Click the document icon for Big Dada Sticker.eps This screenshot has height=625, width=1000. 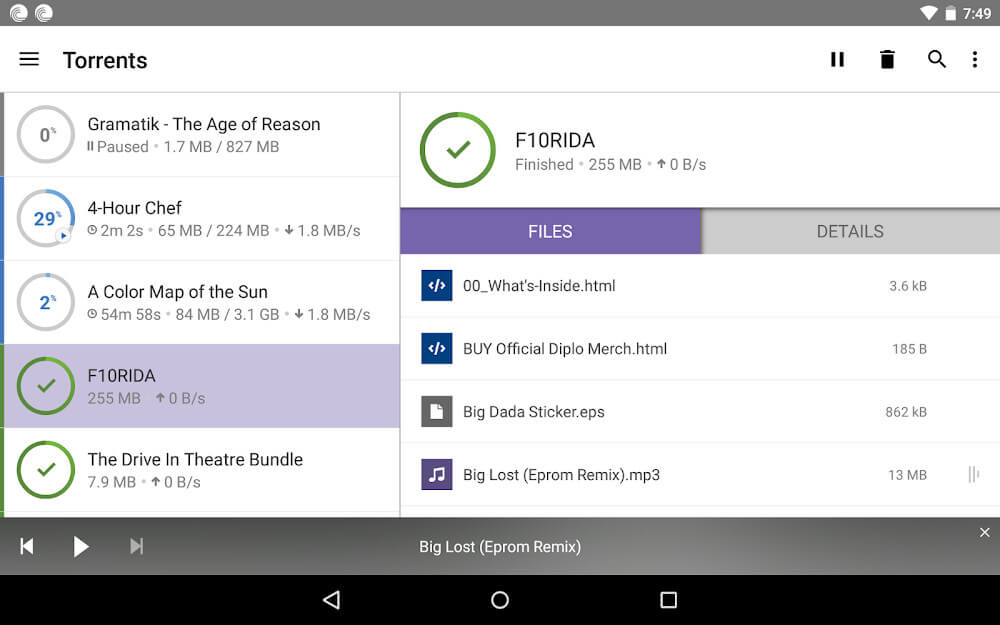[x=437, y=411]
